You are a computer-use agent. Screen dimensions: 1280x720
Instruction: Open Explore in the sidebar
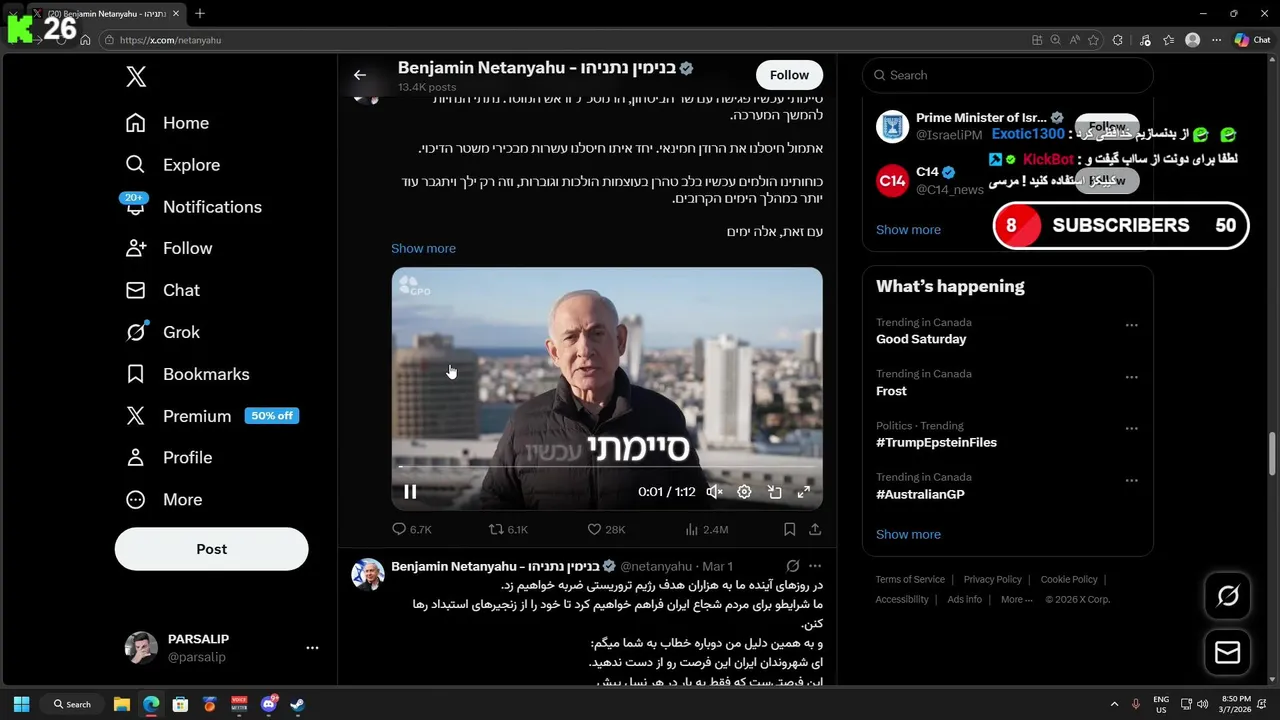point(172,165)
